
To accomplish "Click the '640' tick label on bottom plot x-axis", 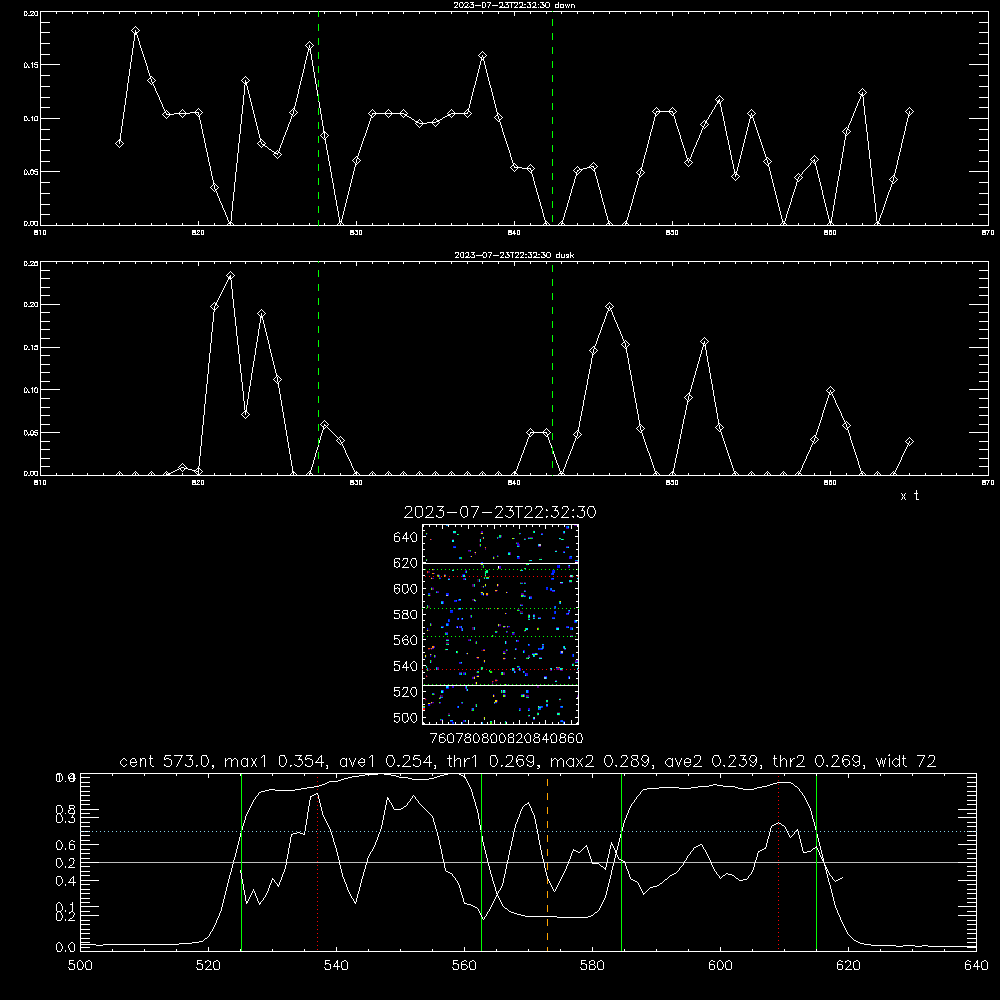I will 976,966.
